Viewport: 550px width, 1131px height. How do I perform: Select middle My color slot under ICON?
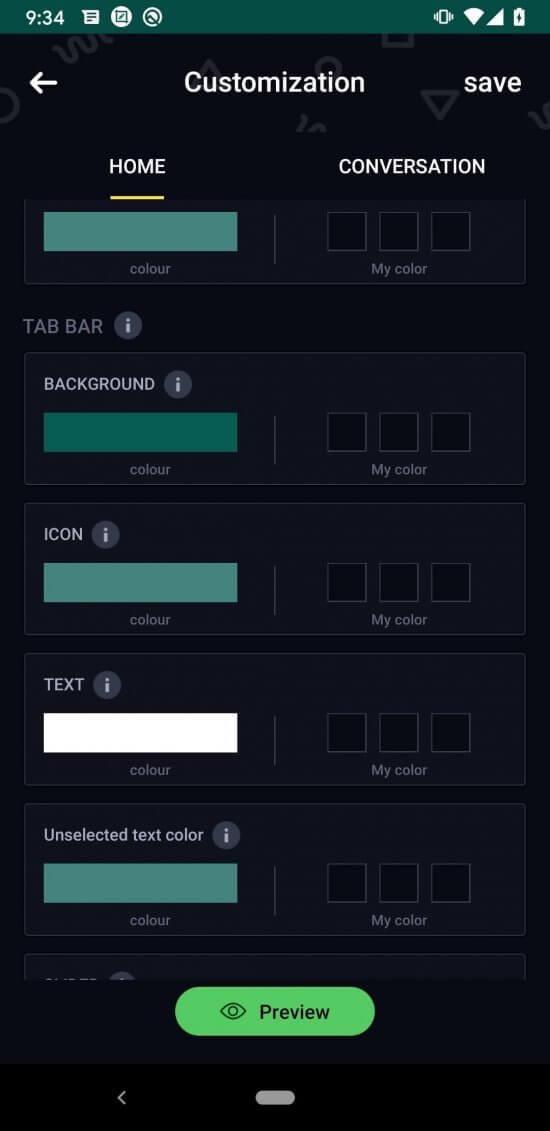(399, 582)
